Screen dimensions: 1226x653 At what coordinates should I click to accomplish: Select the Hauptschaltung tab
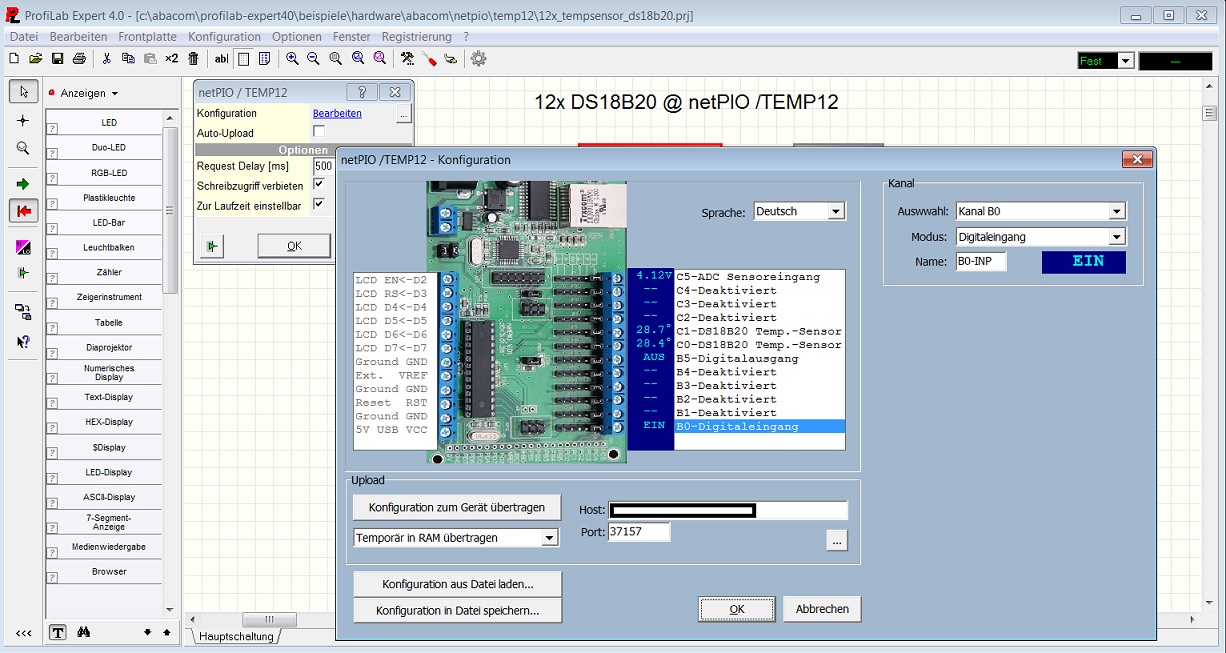click(236, 636)
